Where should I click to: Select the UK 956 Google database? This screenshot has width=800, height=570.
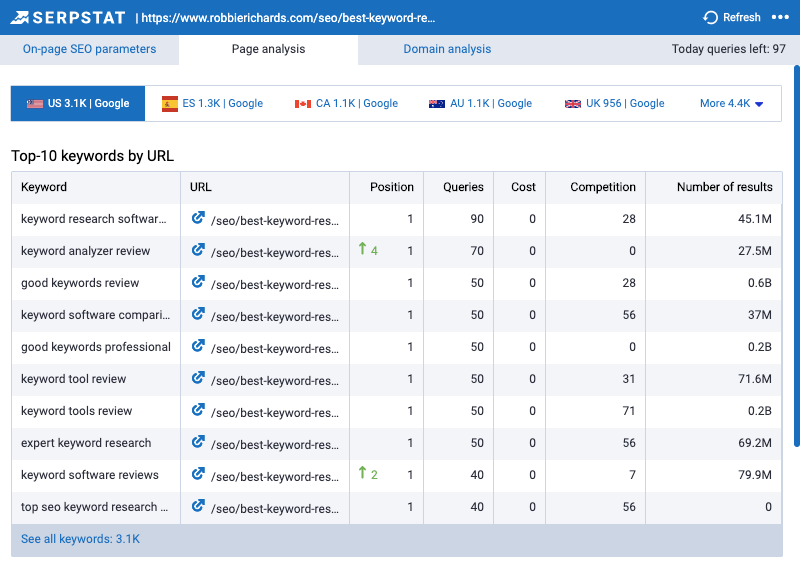[x=614, y=103]
